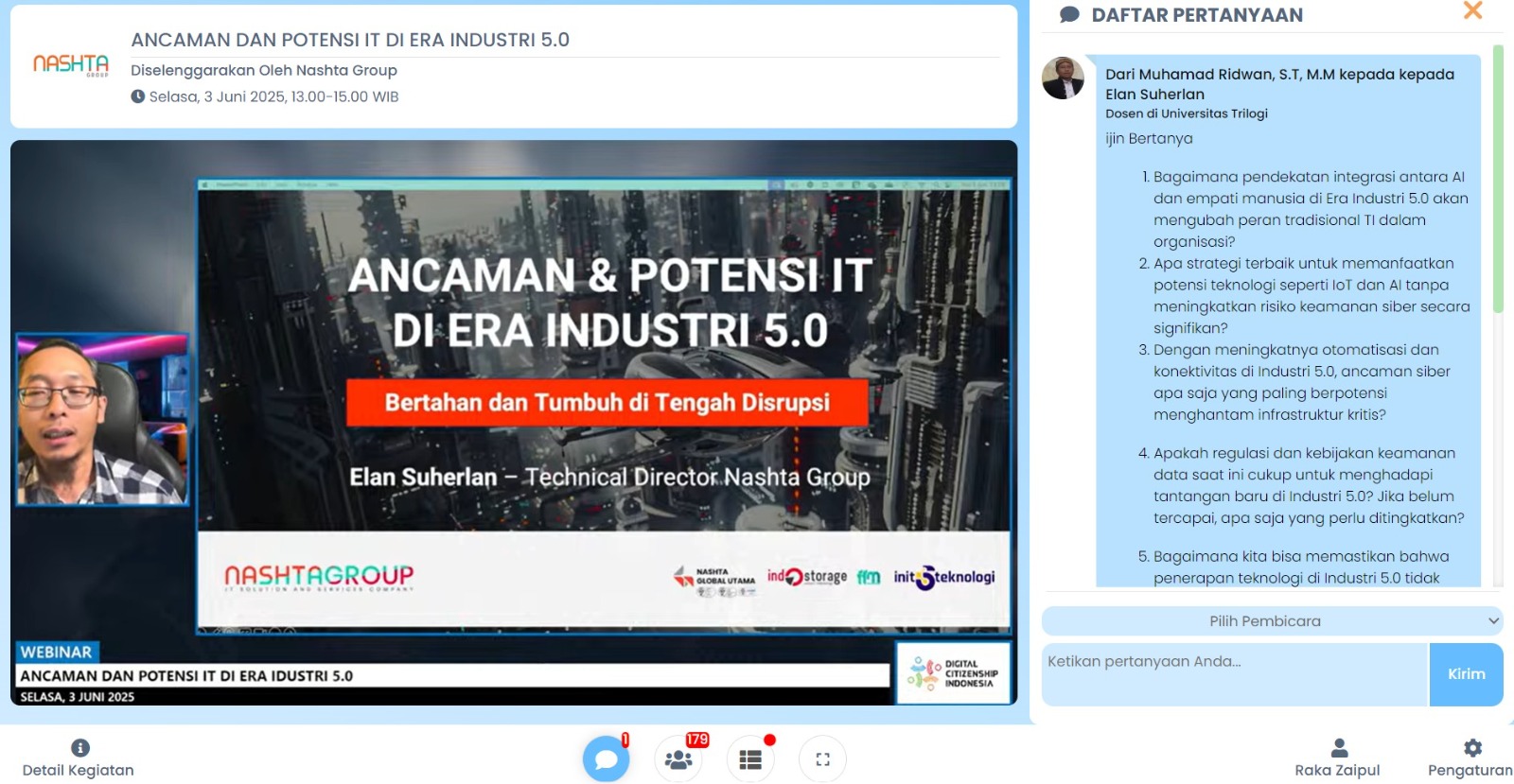Open the list icon with red dot
Image resolution: width=1514 pixels, height=784 pixels.
[750, 758]
